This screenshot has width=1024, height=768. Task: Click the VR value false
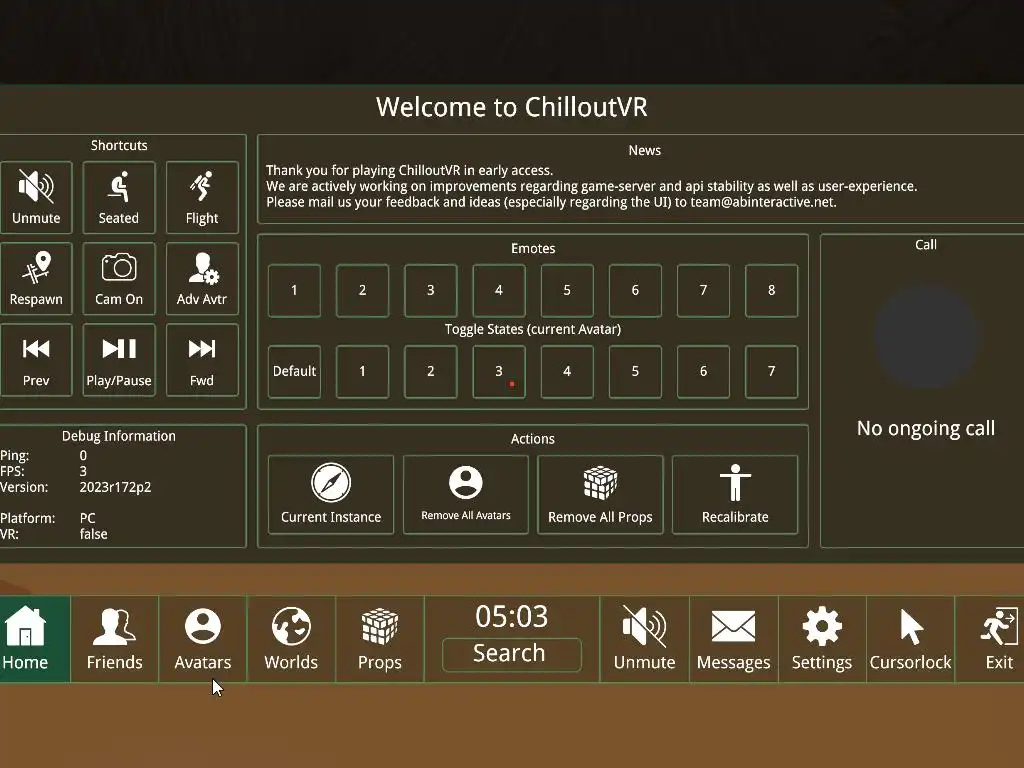93,534
